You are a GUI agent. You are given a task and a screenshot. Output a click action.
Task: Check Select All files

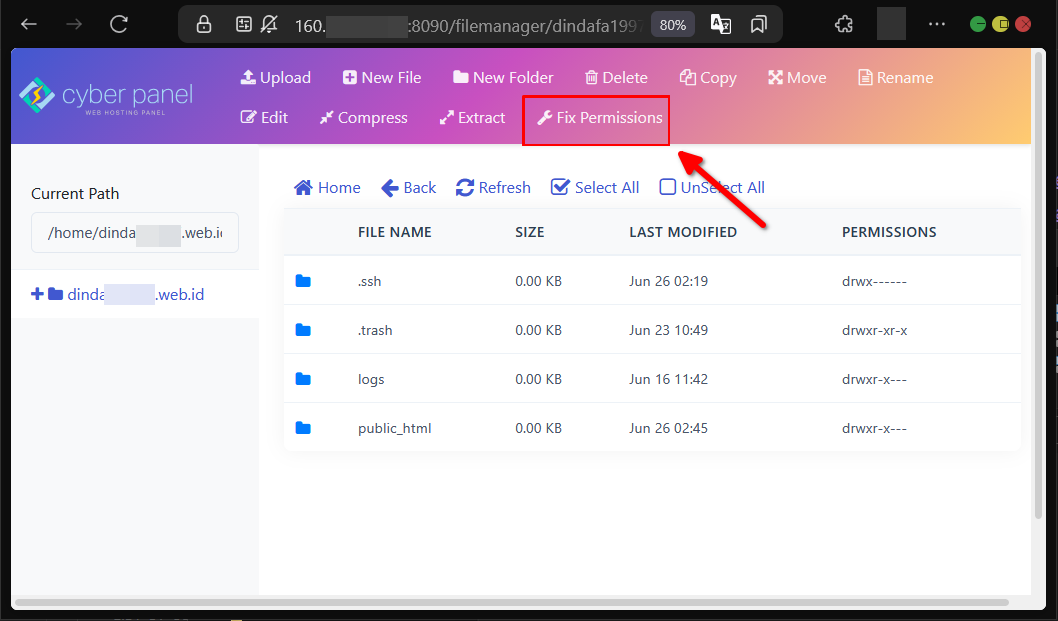tap(595, 188)
